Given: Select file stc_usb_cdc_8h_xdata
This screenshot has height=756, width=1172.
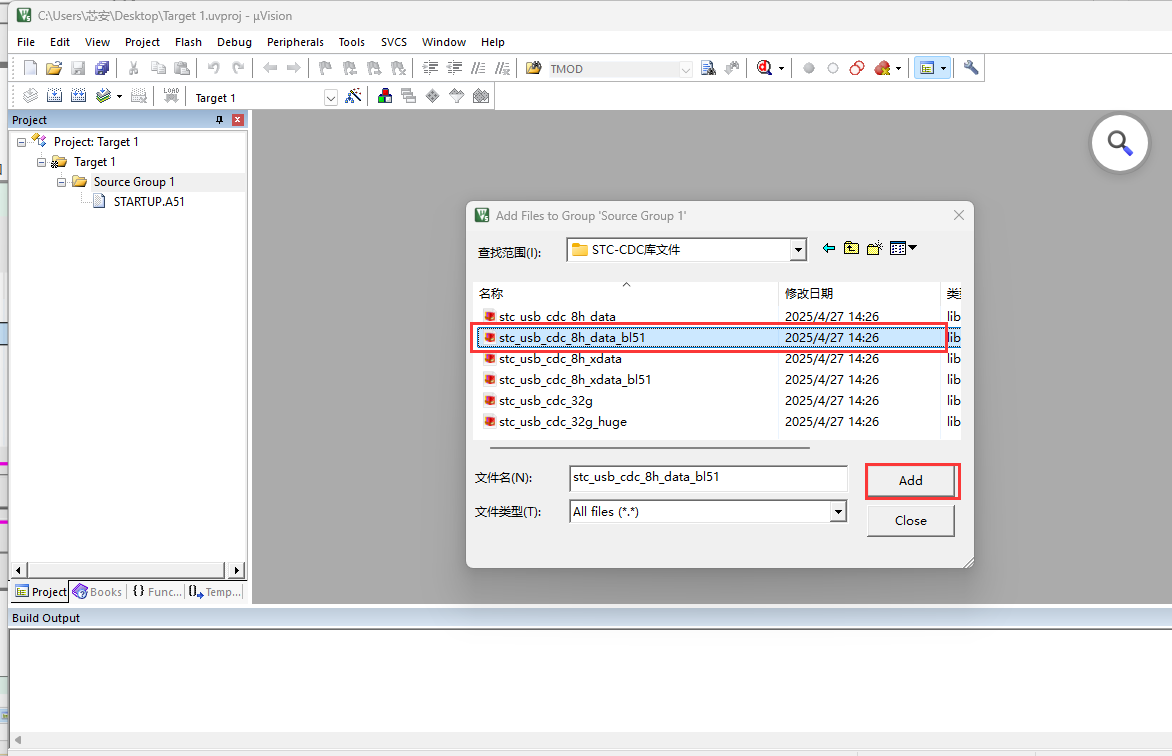Looking at the screenshot, I should point(560,359).
